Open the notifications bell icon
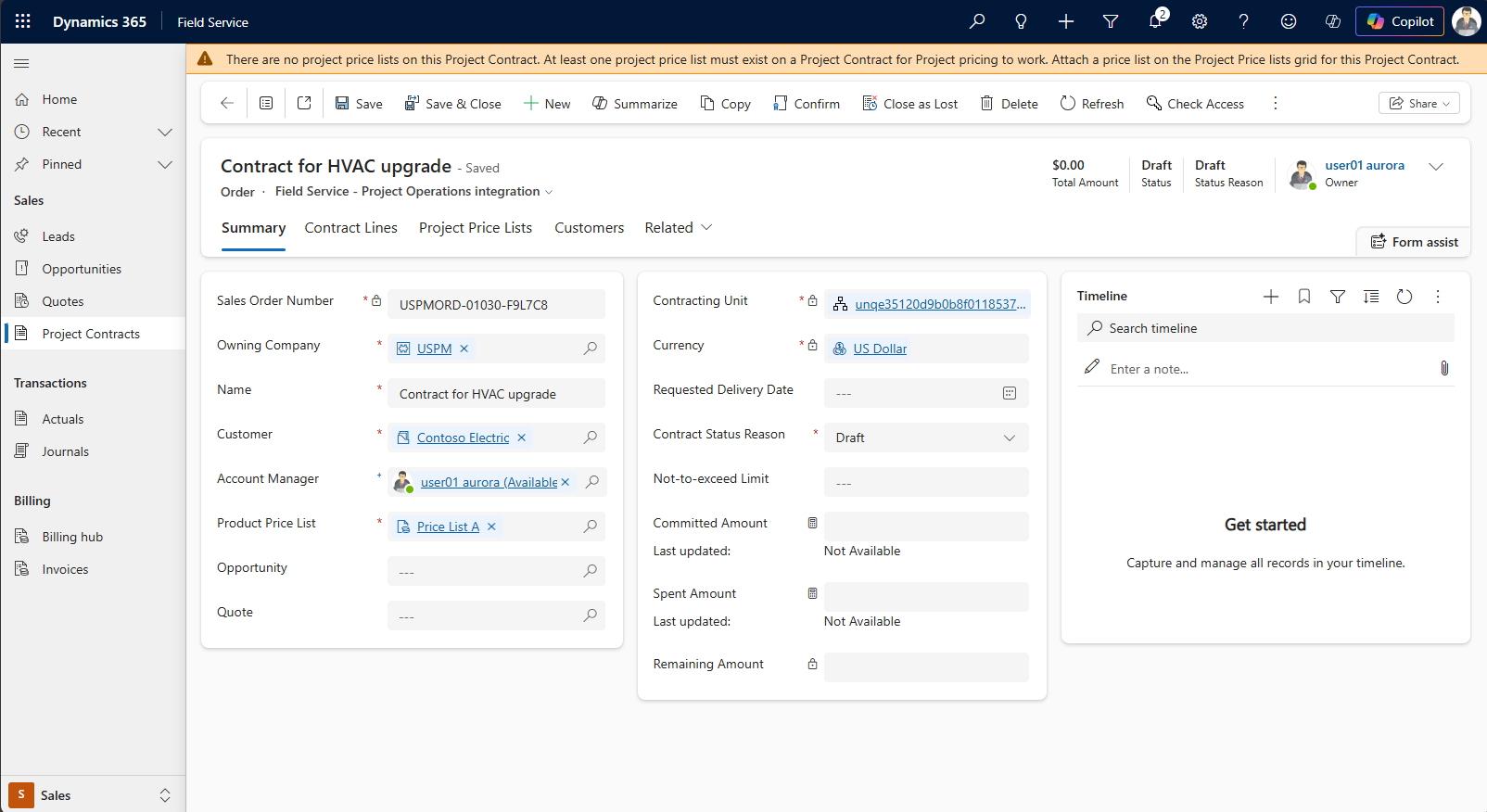 pyautogui.click(x=1155, y=21)
